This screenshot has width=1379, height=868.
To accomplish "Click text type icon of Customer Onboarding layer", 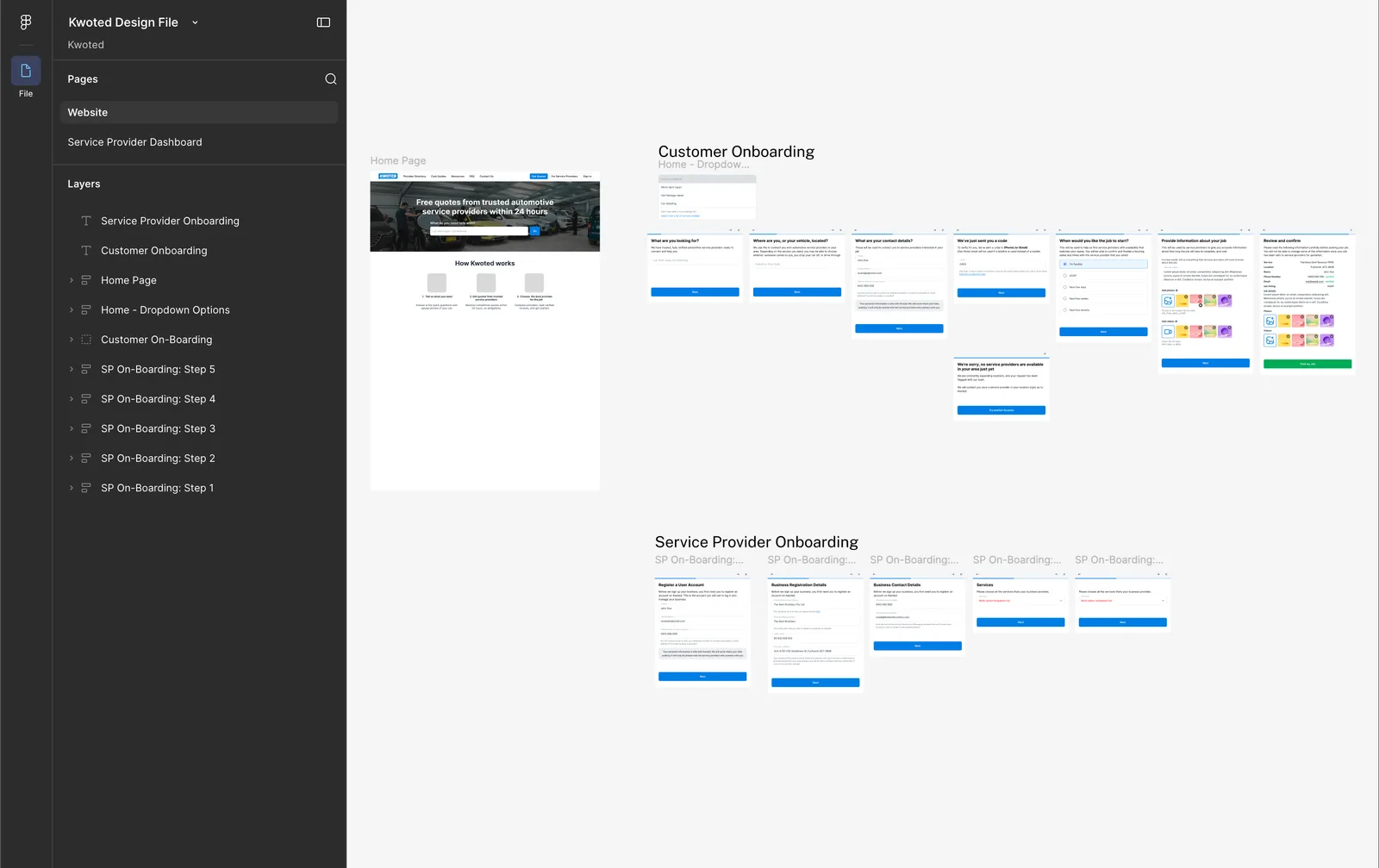I will [x=86, y=251].
